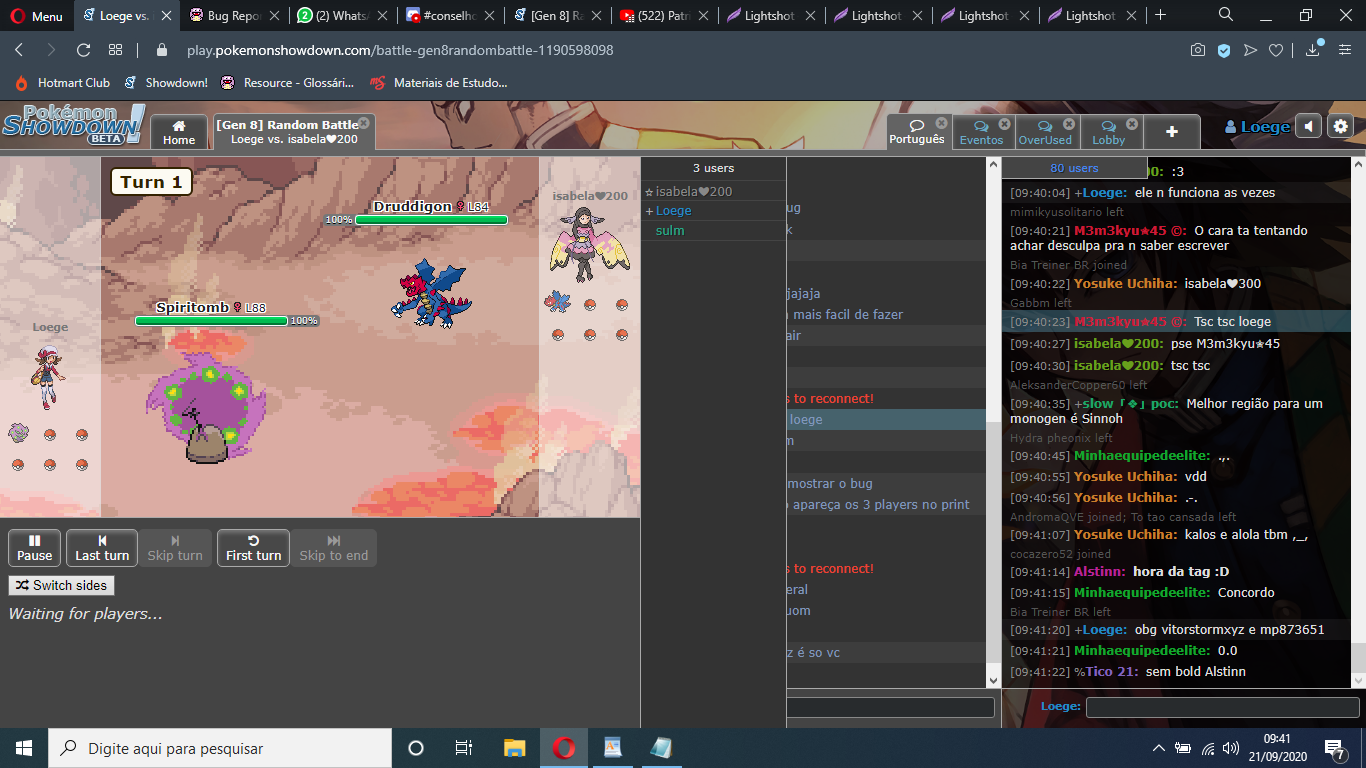Click the send arrow flow icon

1250,50
